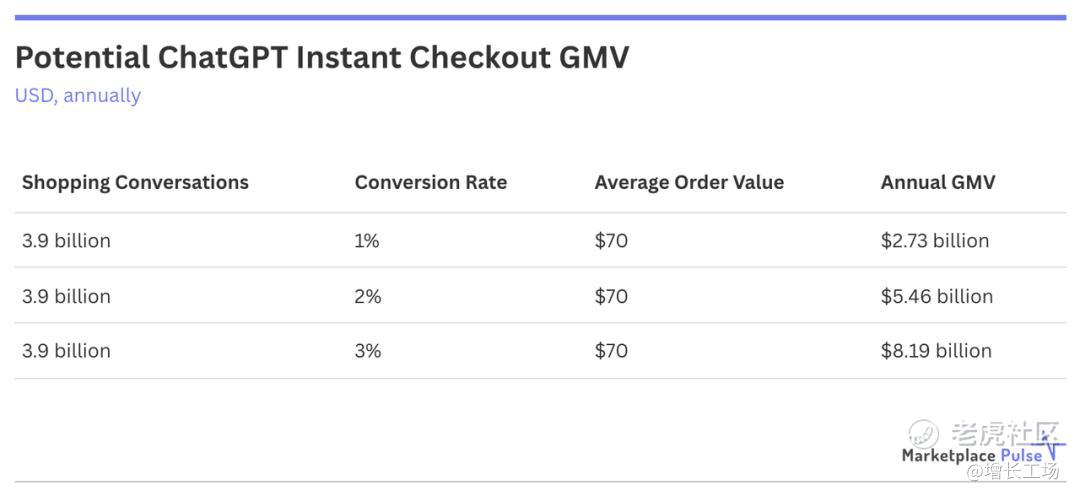Click the 2% conversion rate cell
The width and height of the screenshot is (1080, 496).
point(367,296)
